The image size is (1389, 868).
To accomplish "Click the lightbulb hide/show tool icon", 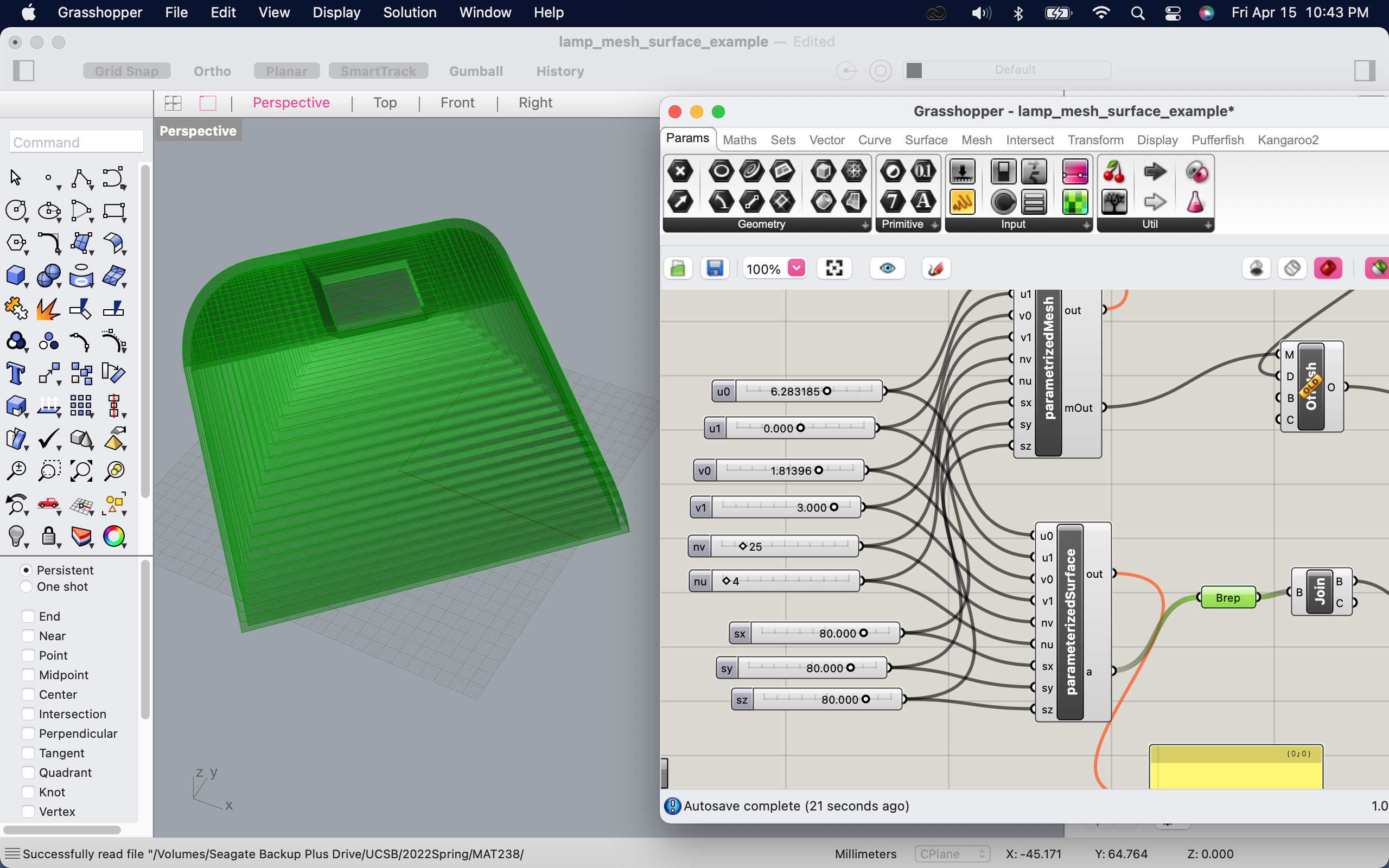I will click(16, 536).
